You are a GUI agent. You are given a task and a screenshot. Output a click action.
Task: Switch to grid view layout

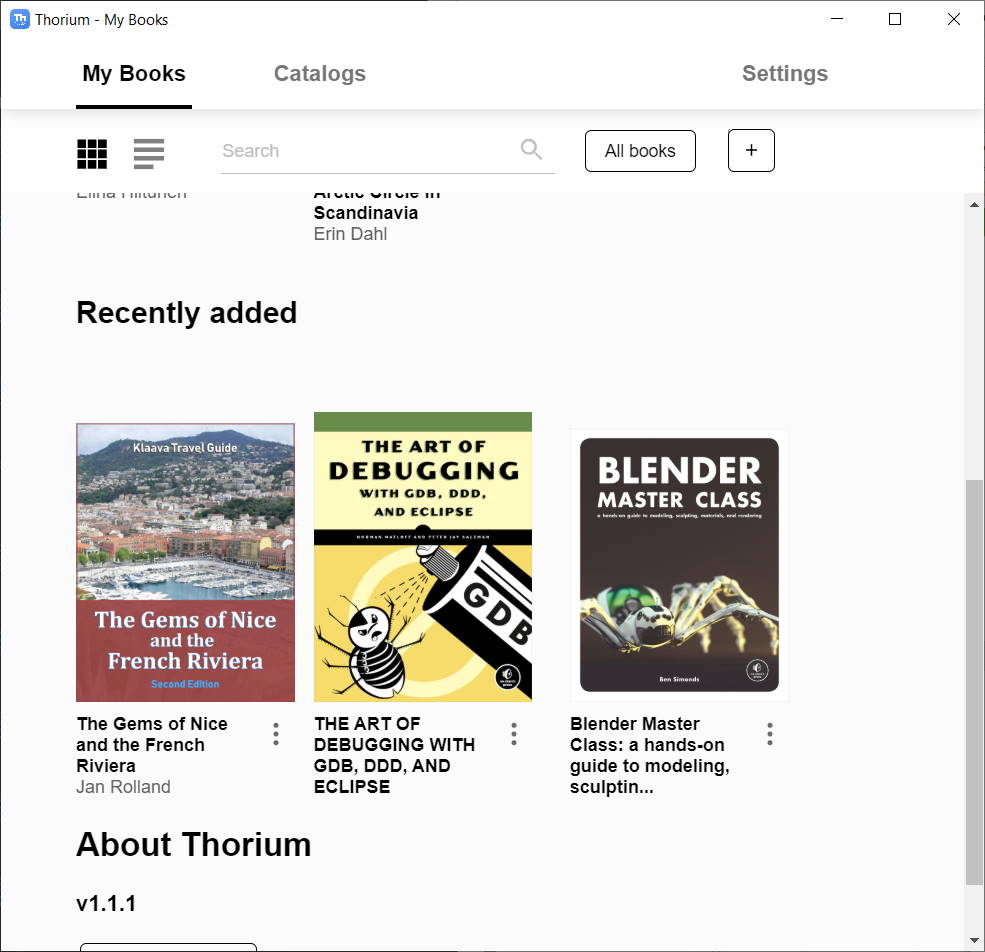point(92,153)
